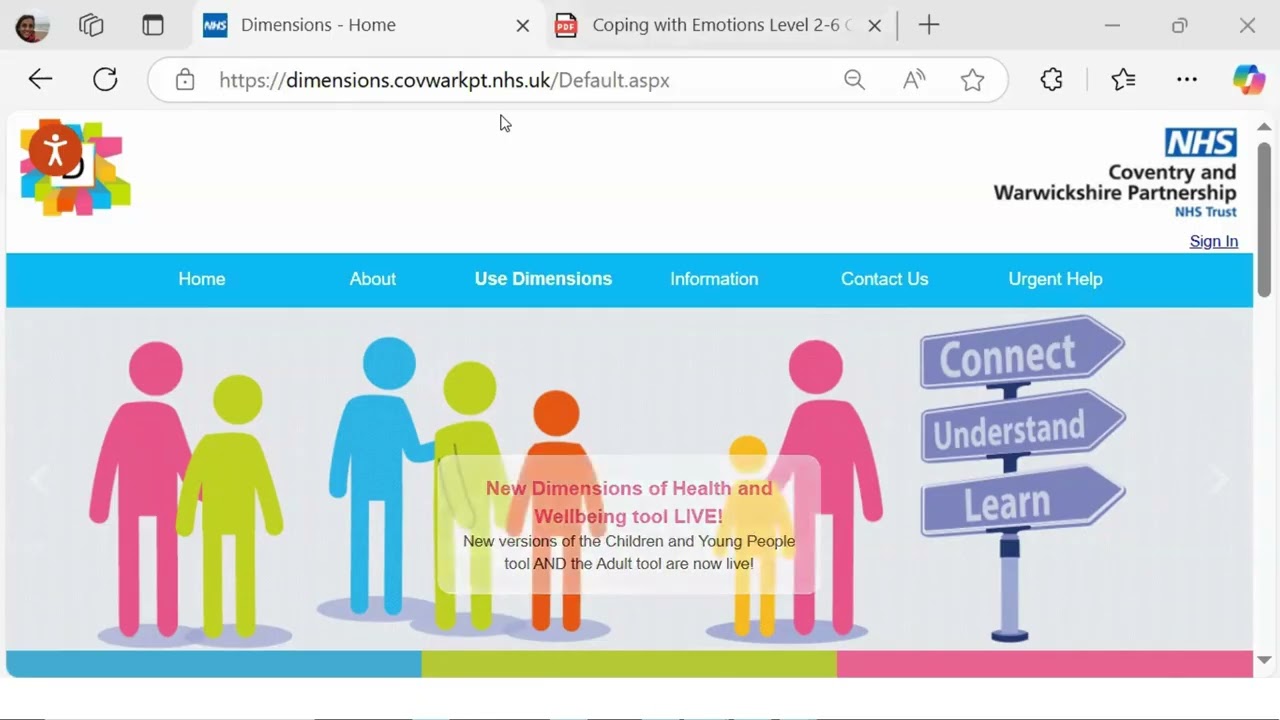
Task: Close the Dimensions - Home tab
Action: point(522,26)
